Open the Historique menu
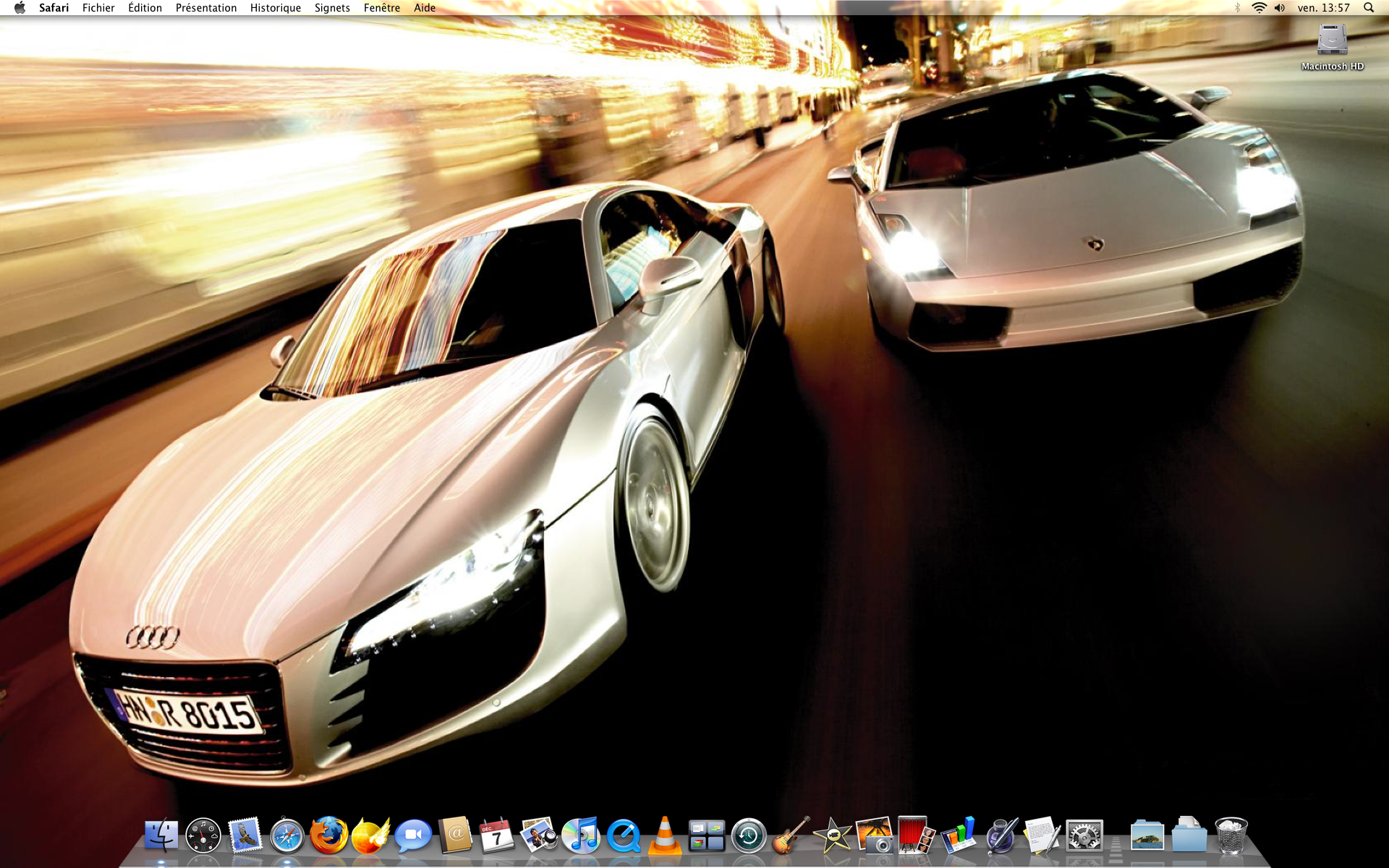 pyautogui.click(x=276, y=8)
